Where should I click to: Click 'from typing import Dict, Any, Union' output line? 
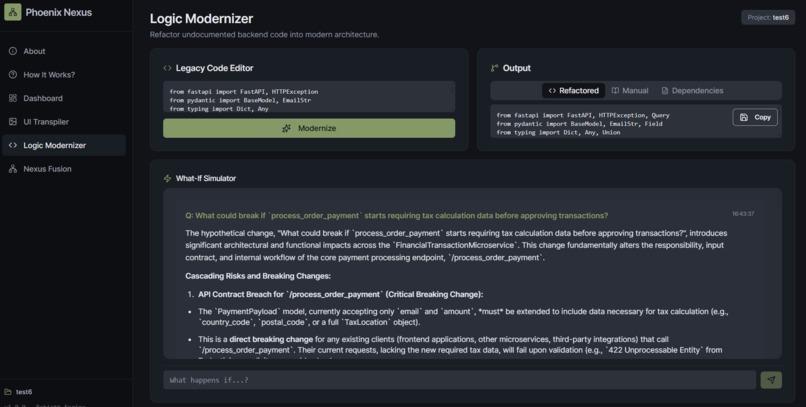click(558, 133)
